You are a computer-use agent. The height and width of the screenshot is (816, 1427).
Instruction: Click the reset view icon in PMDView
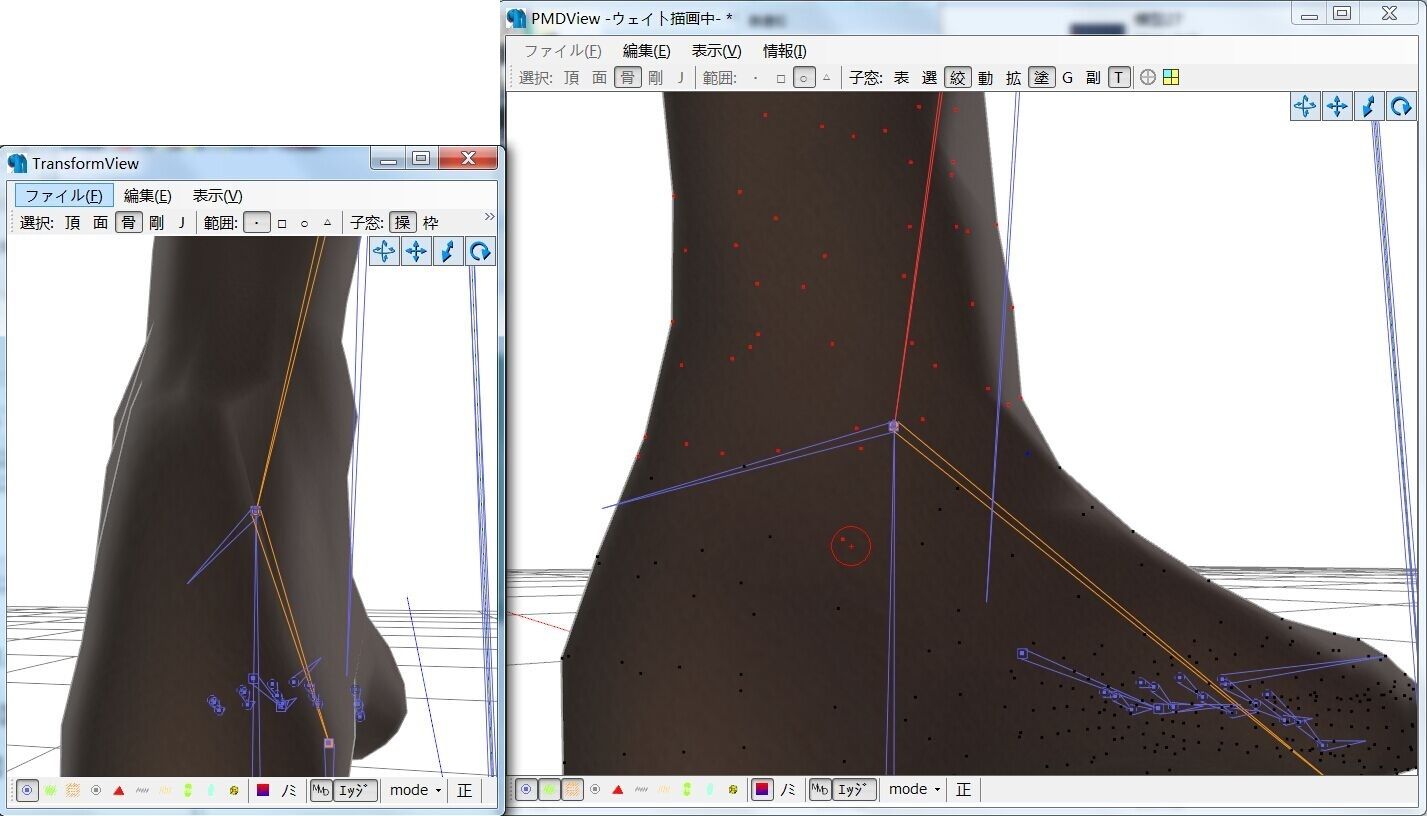click(x=1305, y=106)
